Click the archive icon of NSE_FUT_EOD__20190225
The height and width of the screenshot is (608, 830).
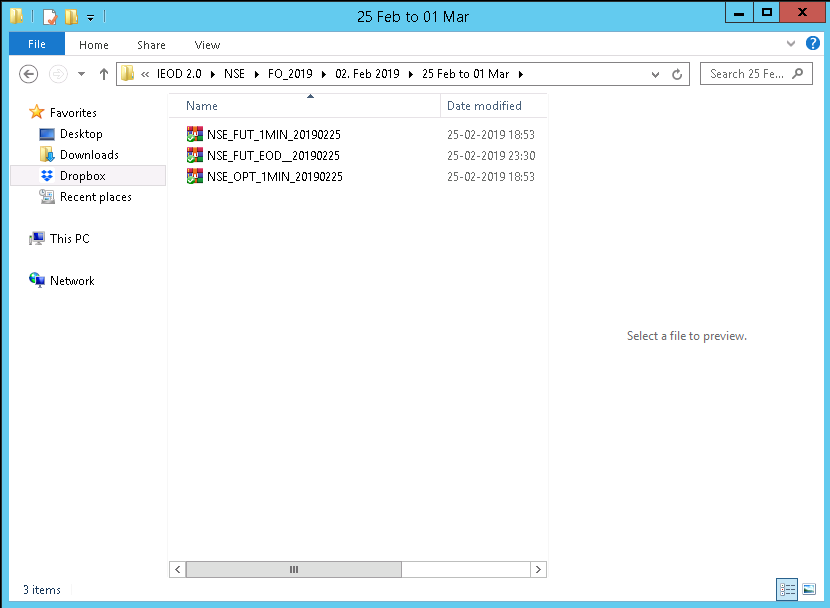[x=195, y=155]
